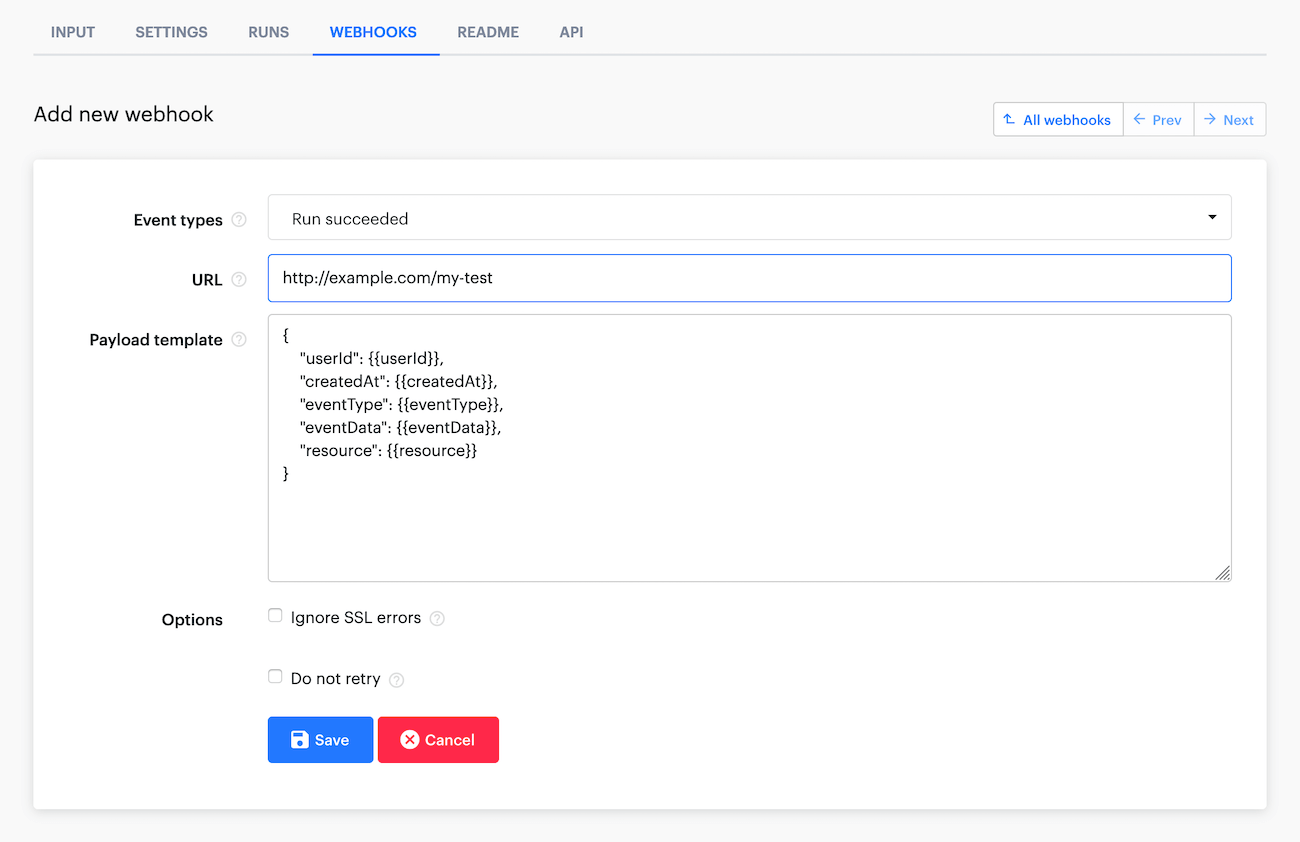Click inside the Payload template editor

click(x=750, y=445)
